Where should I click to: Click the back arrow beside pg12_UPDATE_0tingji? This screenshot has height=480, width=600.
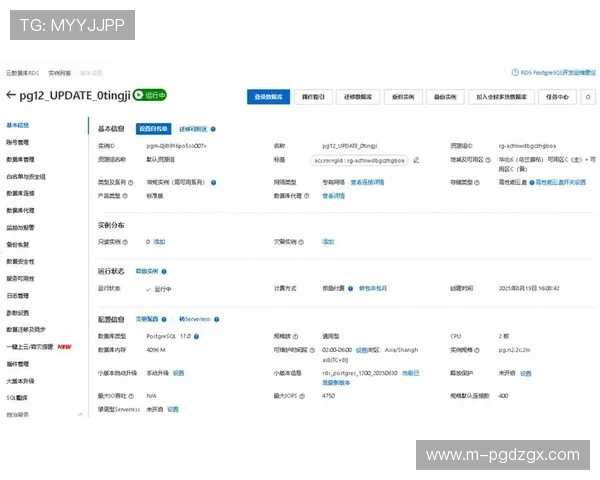click(12, 96)
